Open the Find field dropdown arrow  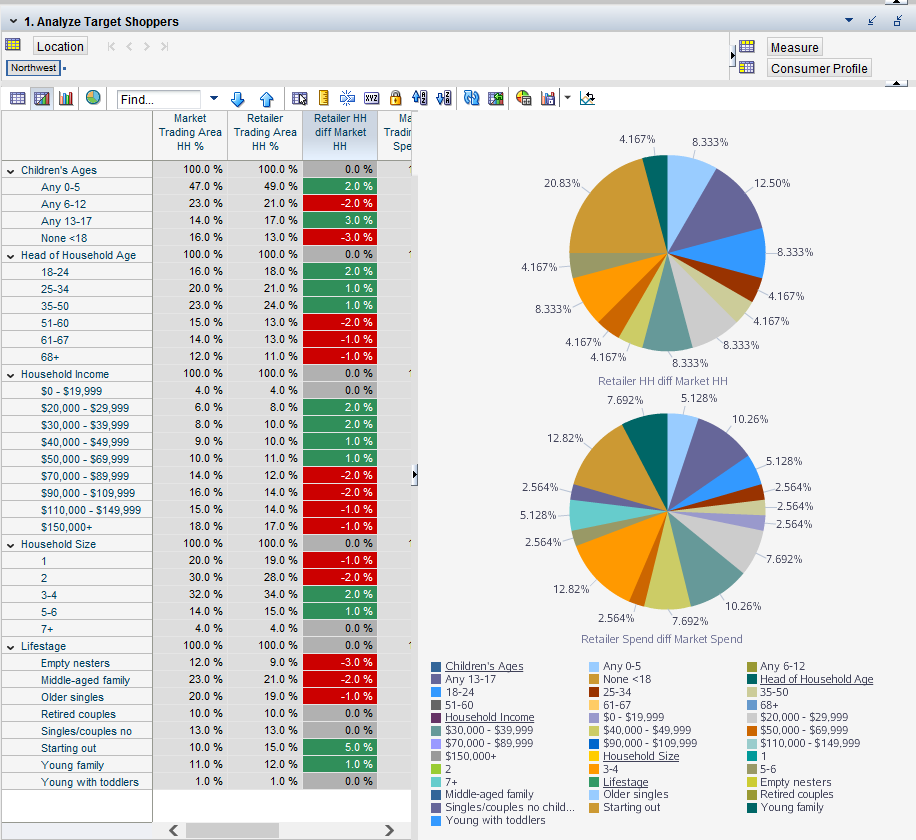(214, 98)
